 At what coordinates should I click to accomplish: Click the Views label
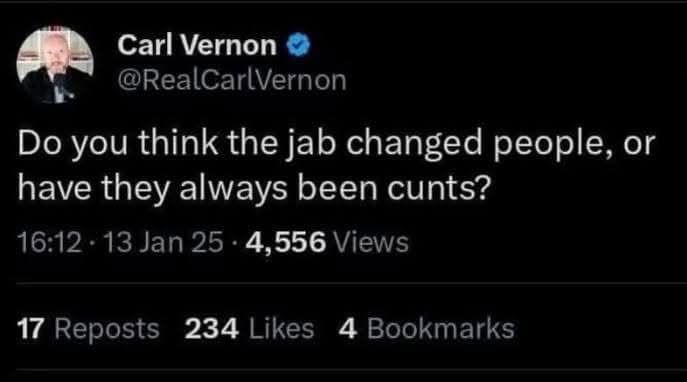(x=371, y=243)
